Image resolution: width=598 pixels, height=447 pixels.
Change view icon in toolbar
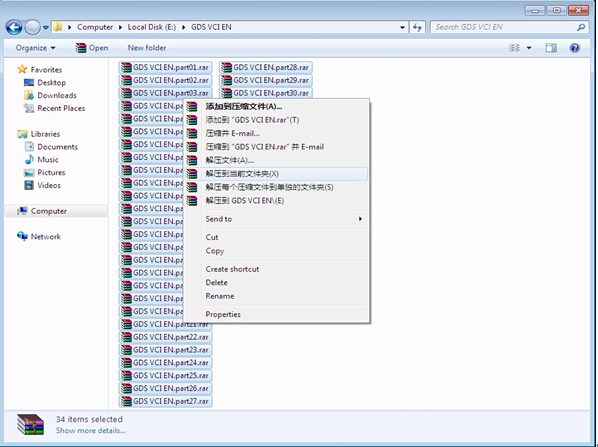[x=514, y=48]
